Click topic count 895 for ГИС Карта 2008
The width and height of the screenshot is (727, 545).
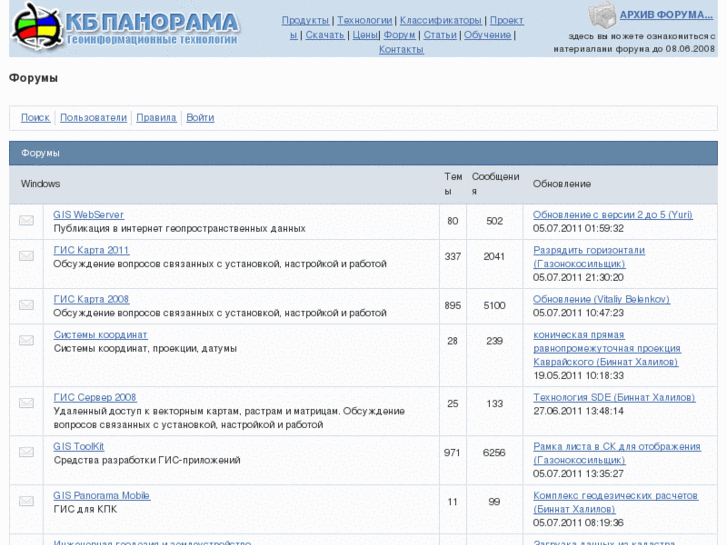453,305
